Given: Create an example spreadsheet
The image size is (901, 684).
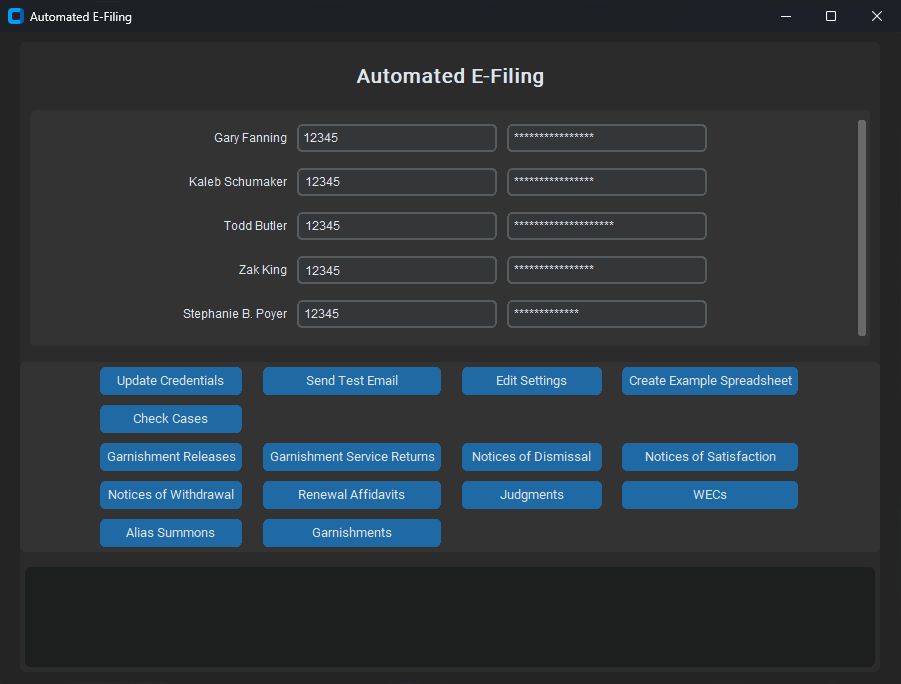Looking at the screenshot, I should pos(709,381).
